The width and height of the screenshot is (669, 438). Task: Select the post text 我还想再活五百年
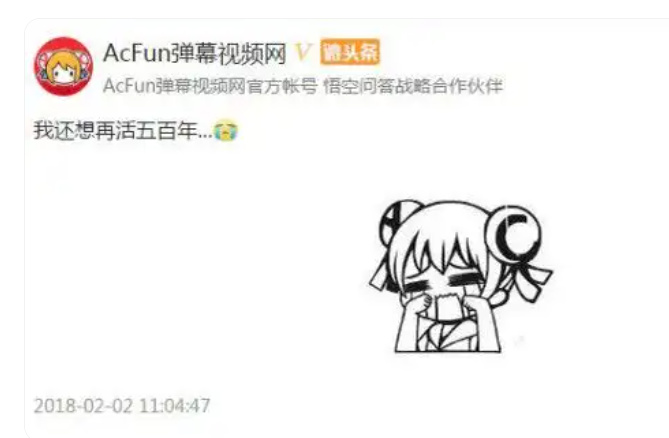pyautogui.click(x=115, y=131)
